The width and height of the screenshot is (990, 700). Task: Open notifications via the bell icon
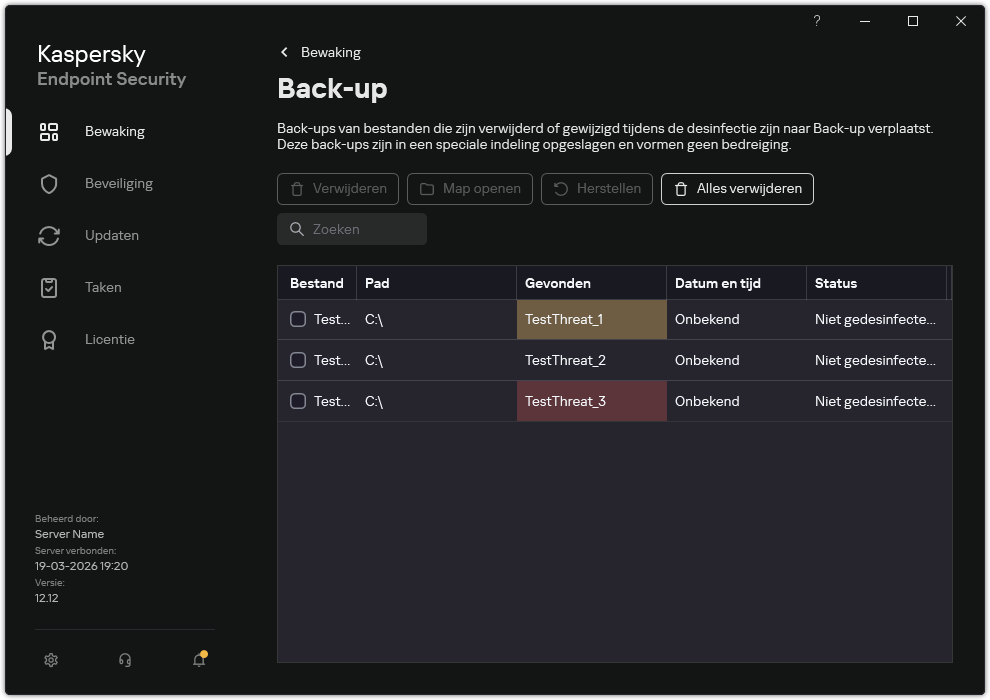point(198,662)
